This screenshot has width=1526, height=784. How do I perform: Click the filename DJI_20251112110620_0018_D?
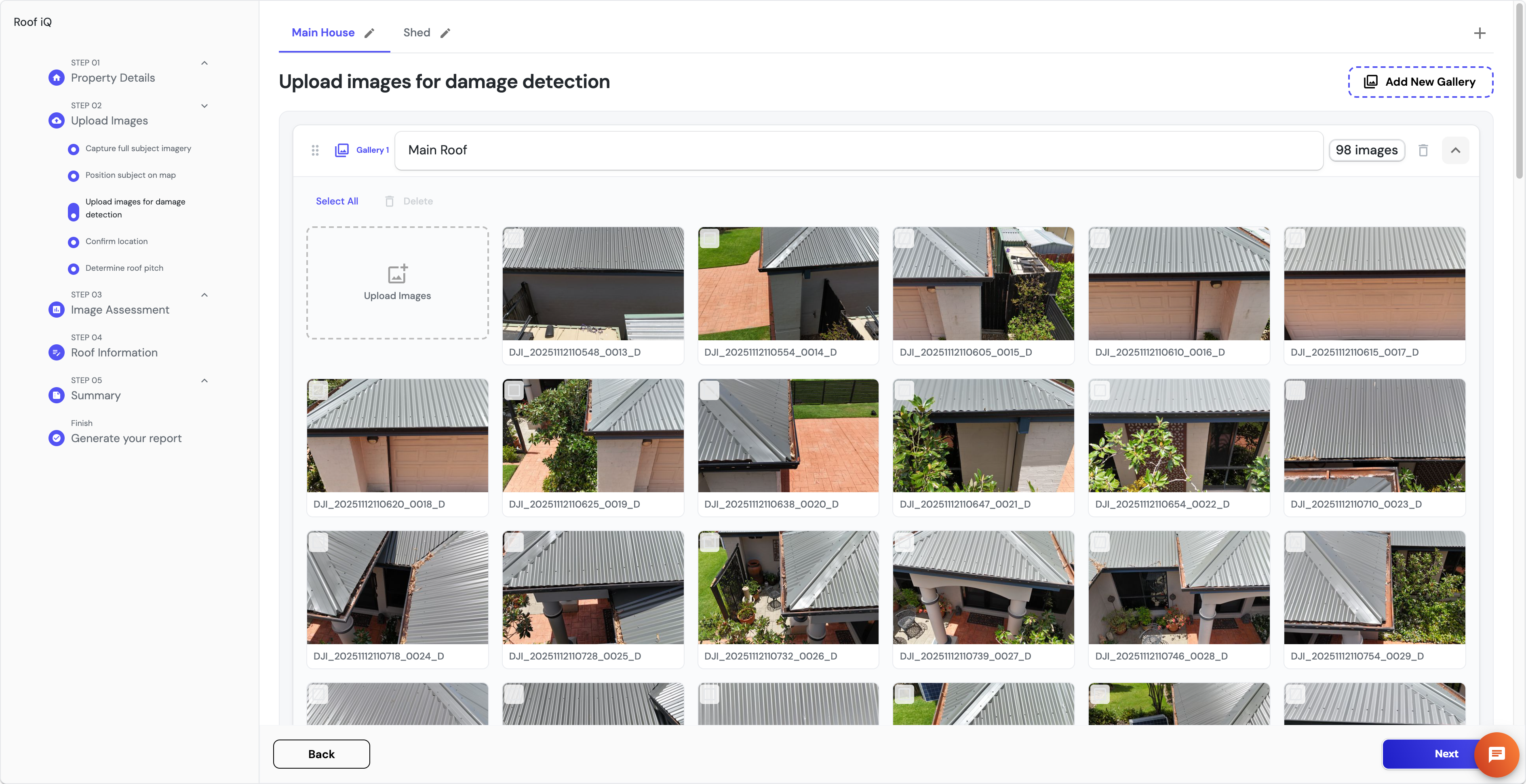pyautogui.click(x=379, y=504)
